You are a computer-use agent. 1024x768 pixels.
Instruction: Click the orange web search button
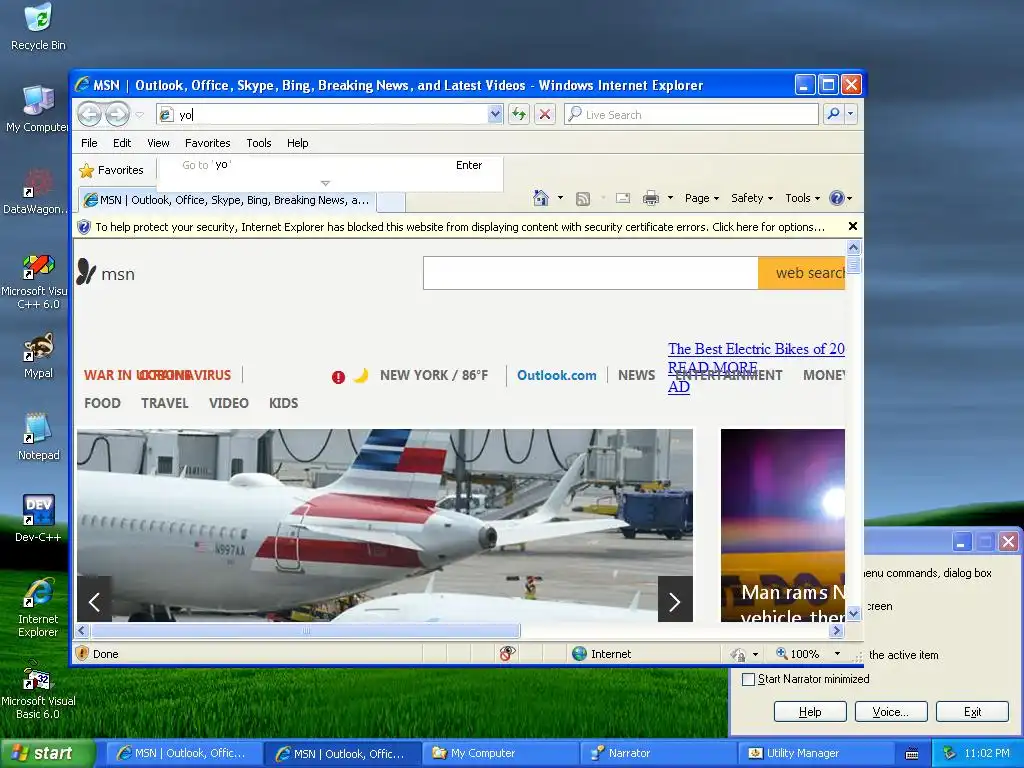click(x=801, y=273)
